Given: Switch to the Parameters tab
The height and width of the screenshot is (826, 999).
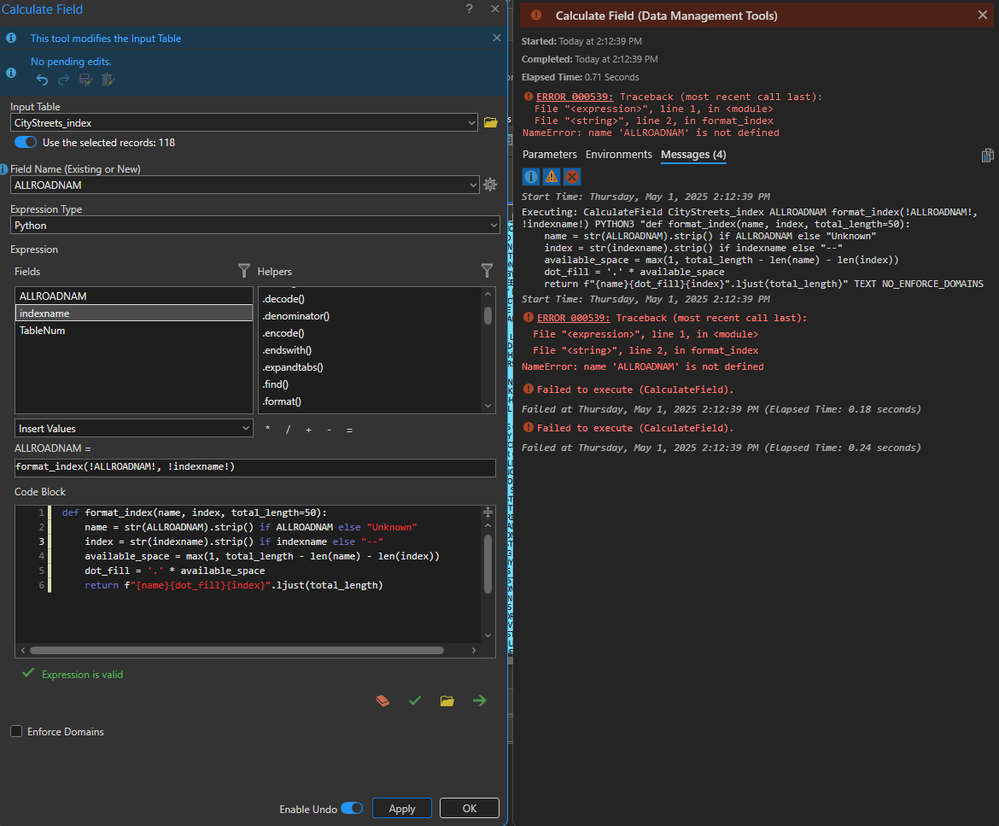Looking at the screenshot, I should [x=549, y=154].
